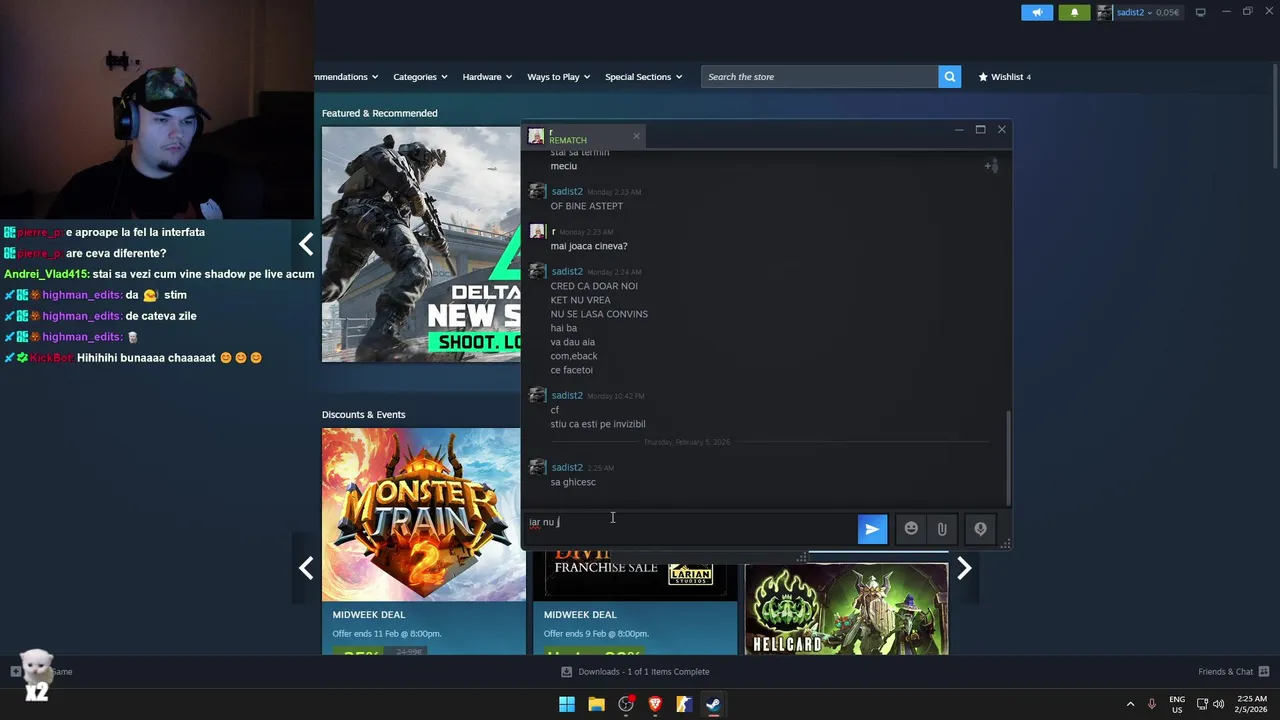Open the Windows Start menu

point(567,704)
